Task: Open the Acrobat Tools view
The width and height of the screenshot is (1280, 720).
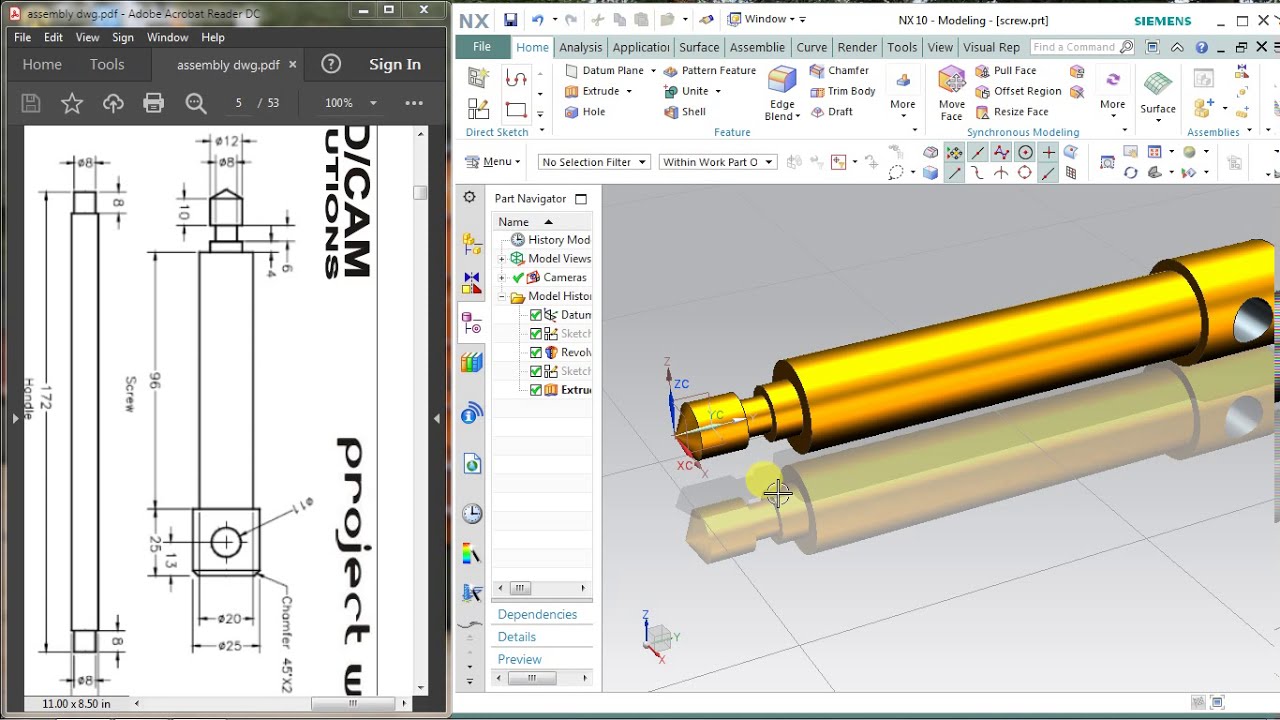Action: pyautogui.click(x=107, y=64)
